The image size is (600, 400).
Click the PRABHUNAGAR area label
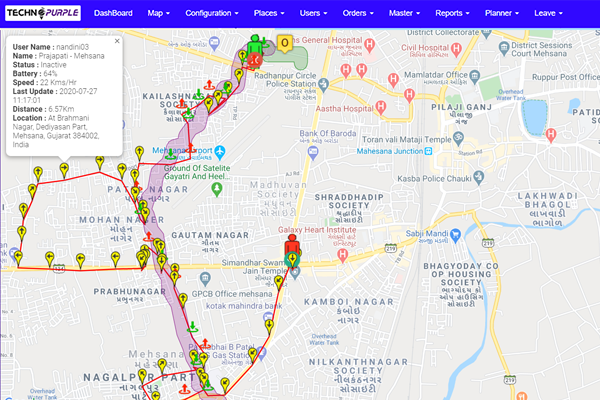(130, 292)
